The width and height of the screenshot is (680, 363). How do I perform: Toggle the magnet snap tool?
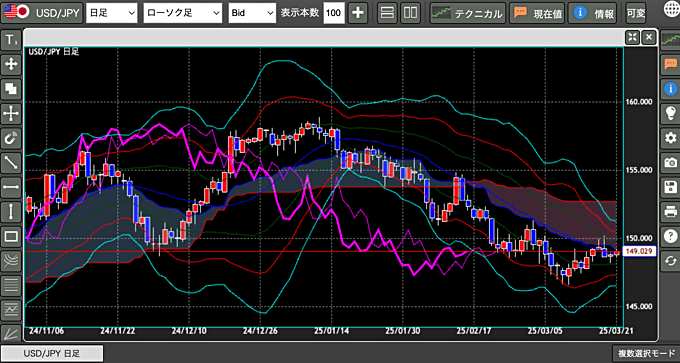pyautogui.click(x=11, y=138)
